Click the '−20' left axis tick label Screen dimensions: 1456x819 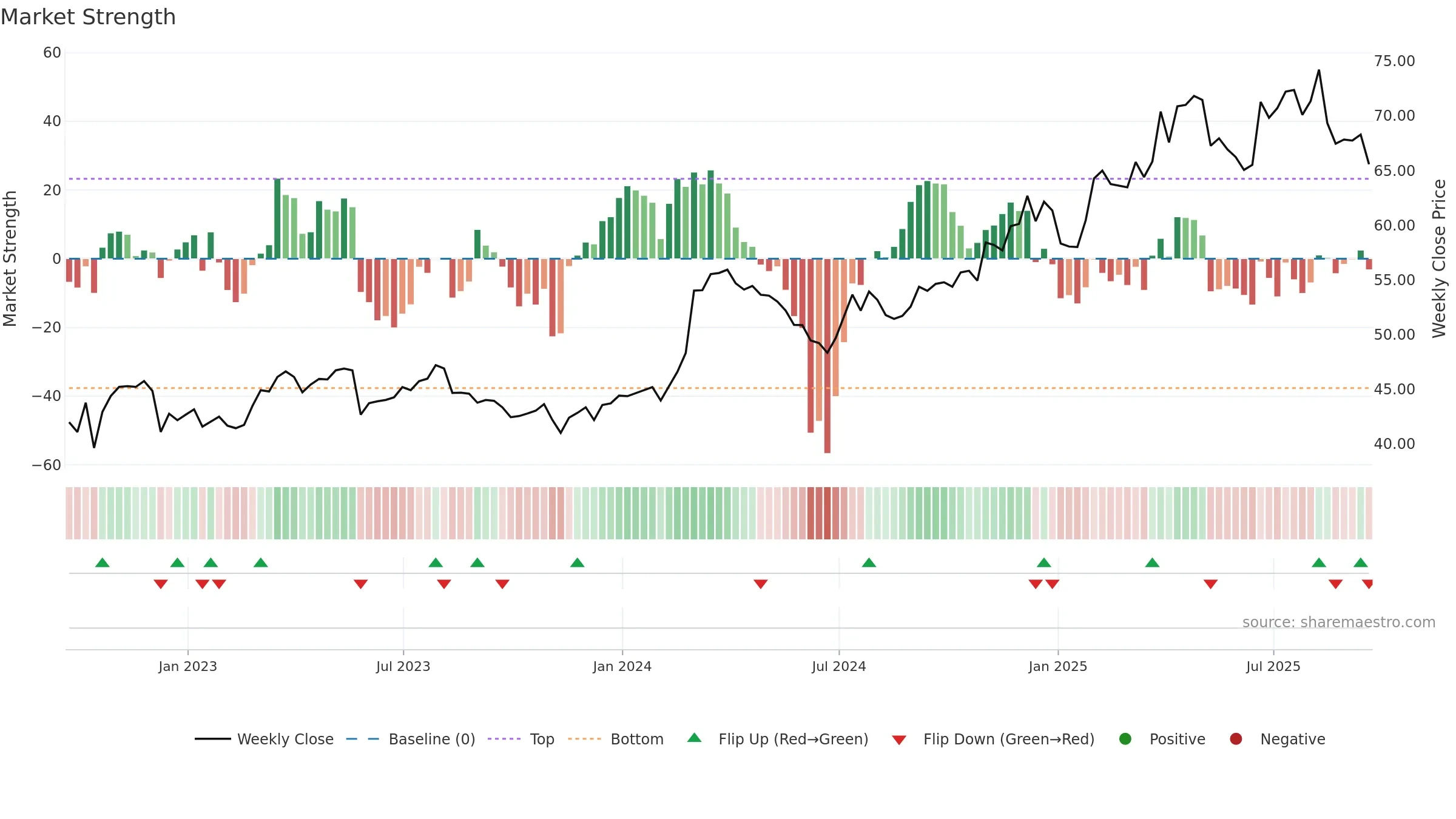pos(47,328)
